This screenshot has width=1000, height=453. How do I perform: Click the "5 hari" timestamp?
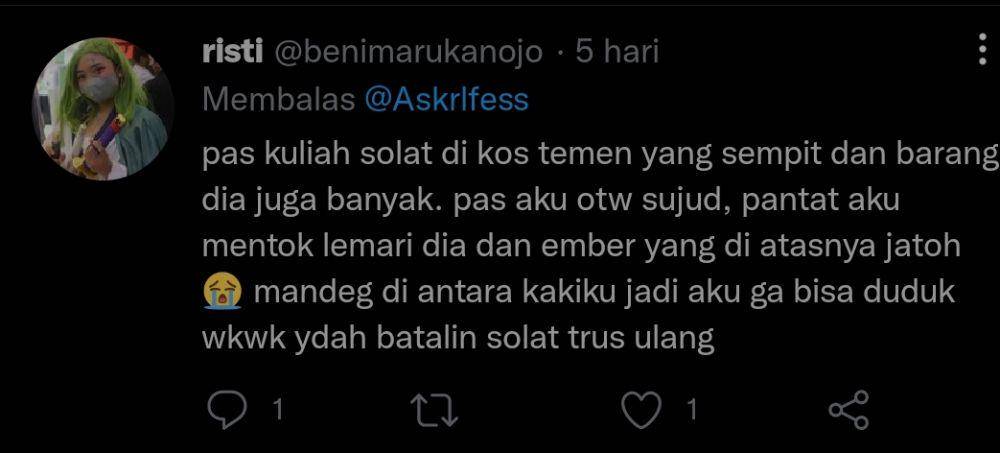(x=617, y=52)
